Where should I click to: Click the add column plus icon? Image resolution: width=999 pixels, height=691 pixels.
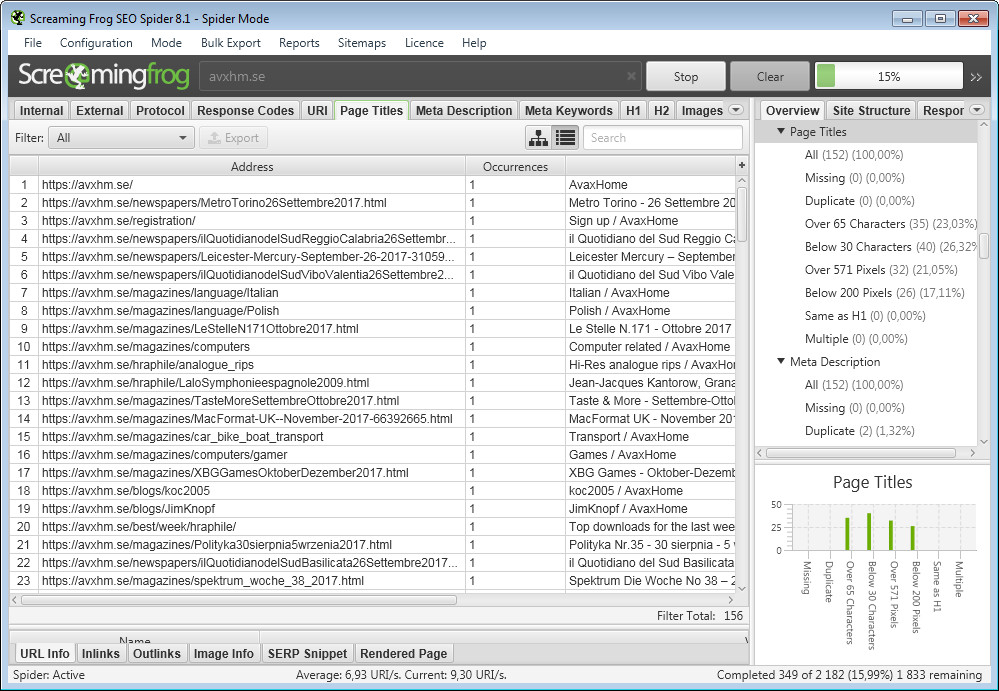(742, 166)
